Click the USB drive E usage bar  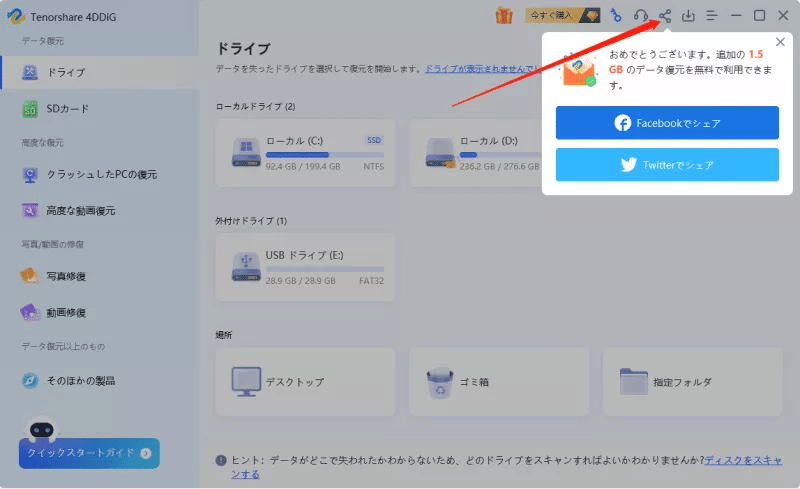[324, 269]
